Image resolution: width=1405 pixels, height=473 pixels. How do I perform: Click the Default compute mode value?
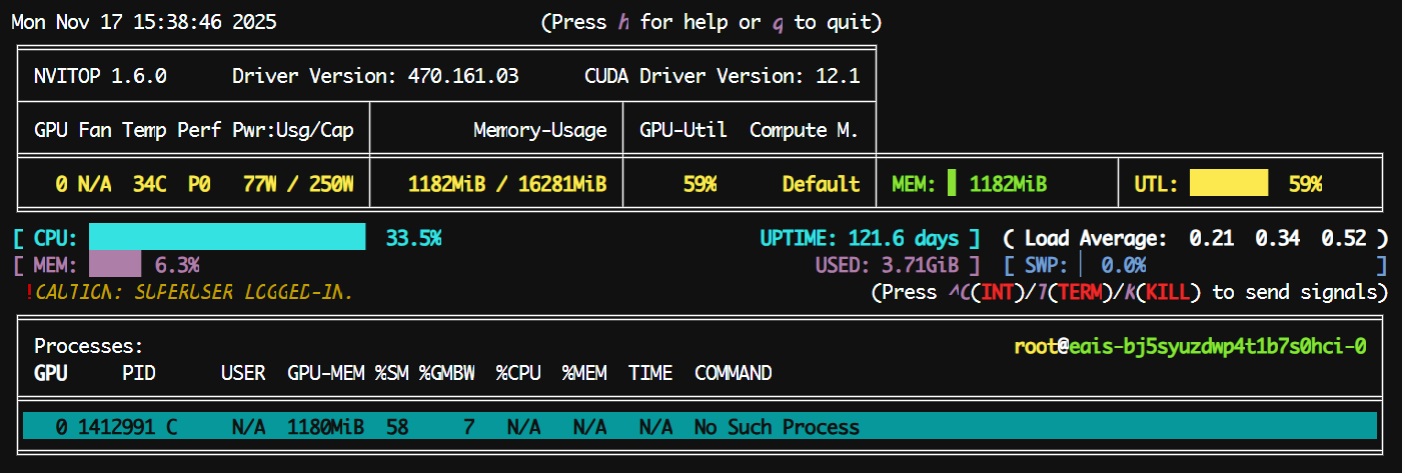click(821, 184)
